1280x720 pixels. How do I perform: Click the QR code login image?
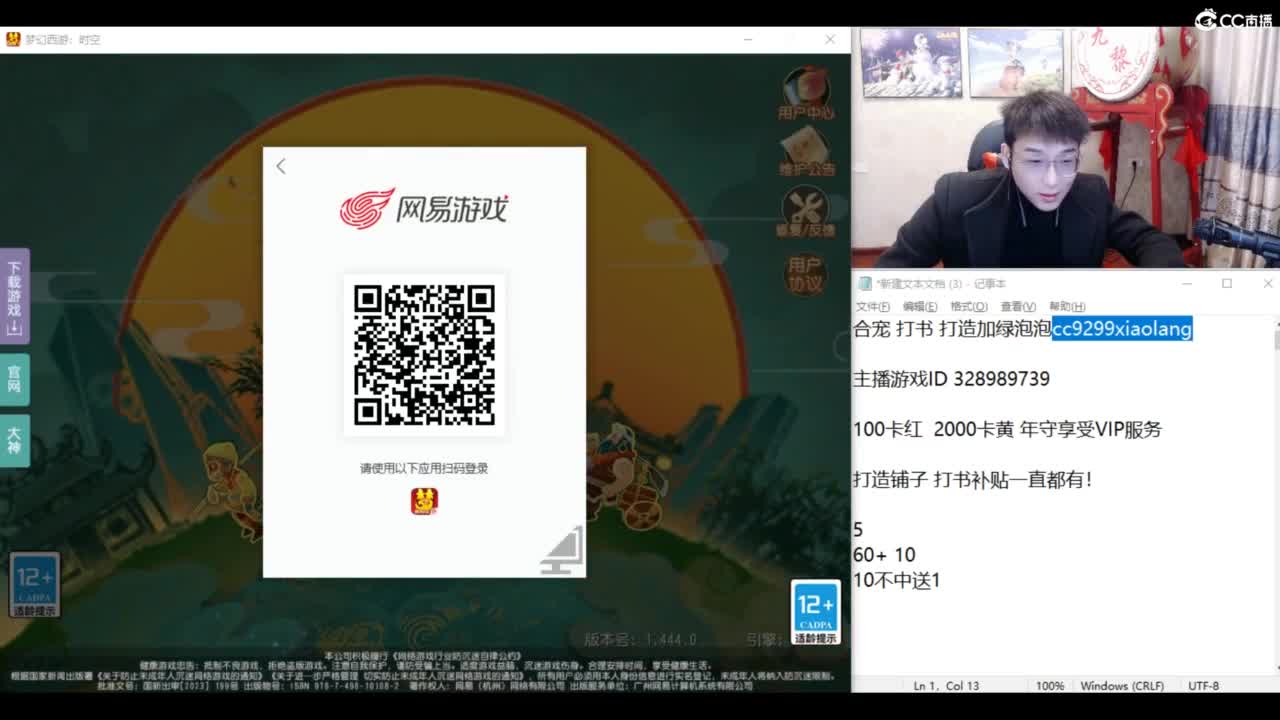coord(424,355)
